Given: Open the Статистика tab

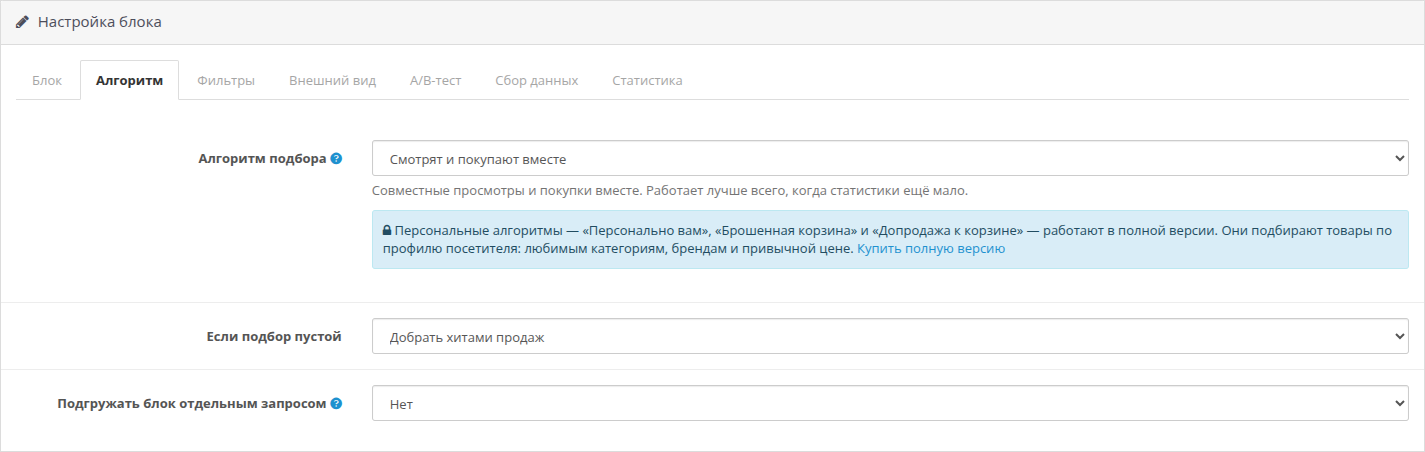Looking at the screenshot, I should [x=648, y=80].
